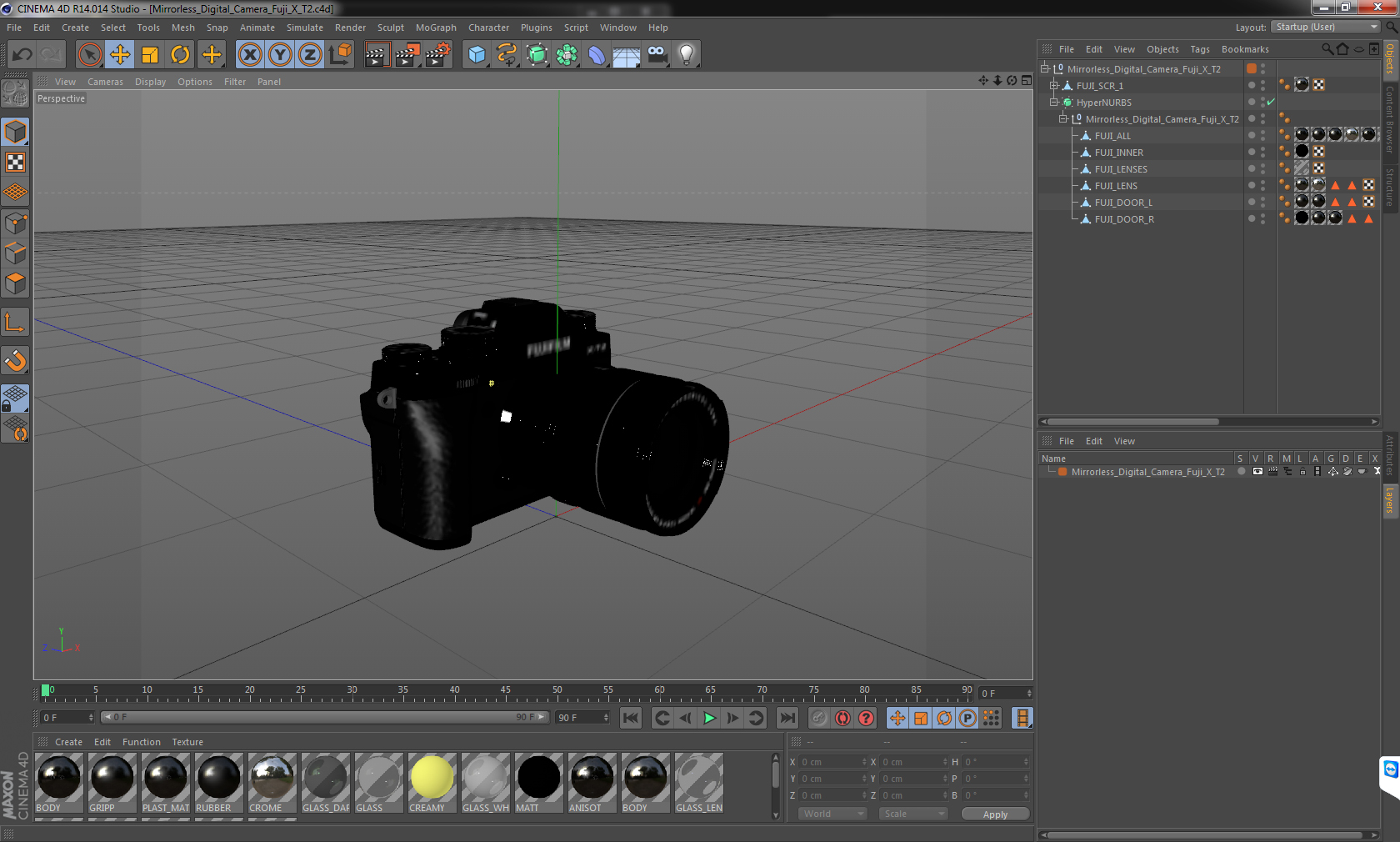This screenshot has height=842, width=1400.
Task: Toggle visibility dot of FUJI_ALL
Action: 1252,133
